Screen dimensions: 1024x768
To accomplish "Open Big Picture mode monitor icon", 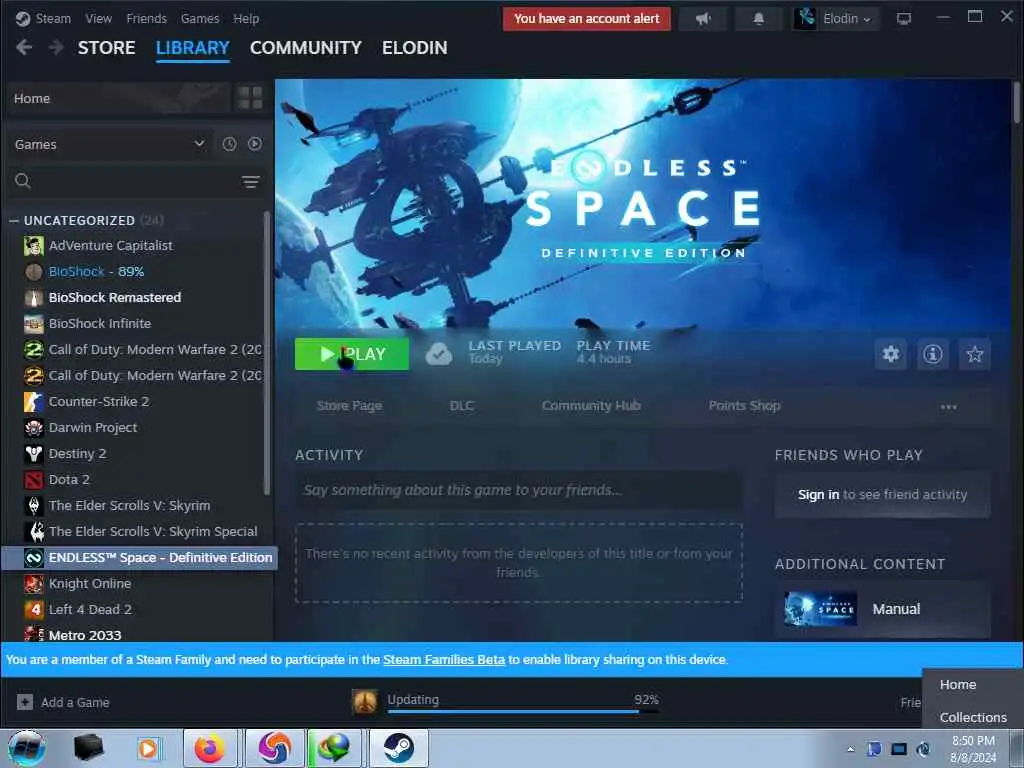I will coord(904,19).
